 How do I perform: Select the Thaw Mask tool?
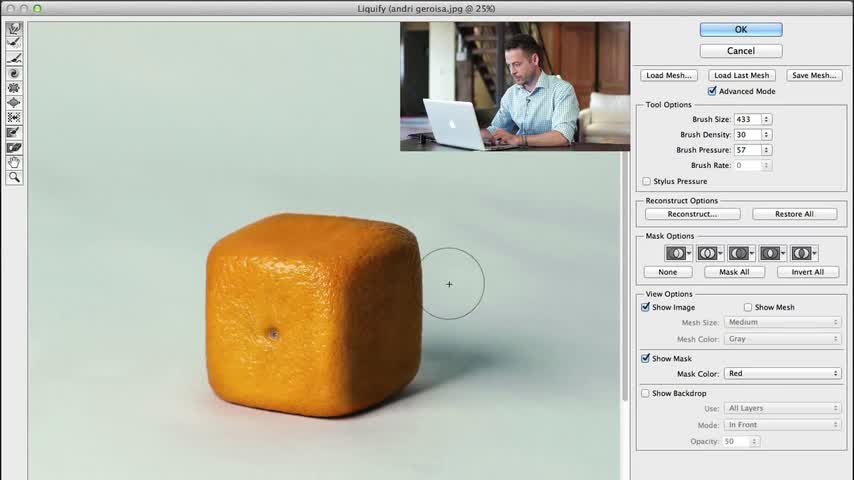(x=14, y=148)
